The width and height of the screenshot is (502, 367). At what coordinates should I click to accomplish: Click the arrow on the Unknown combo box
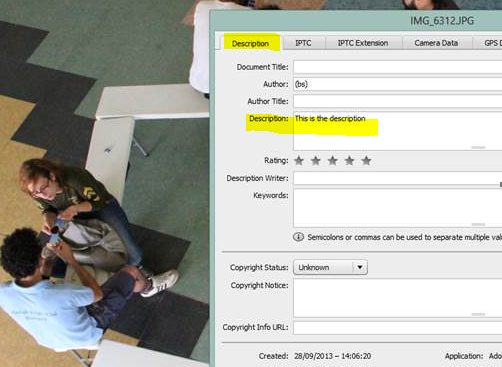point(360,267)
